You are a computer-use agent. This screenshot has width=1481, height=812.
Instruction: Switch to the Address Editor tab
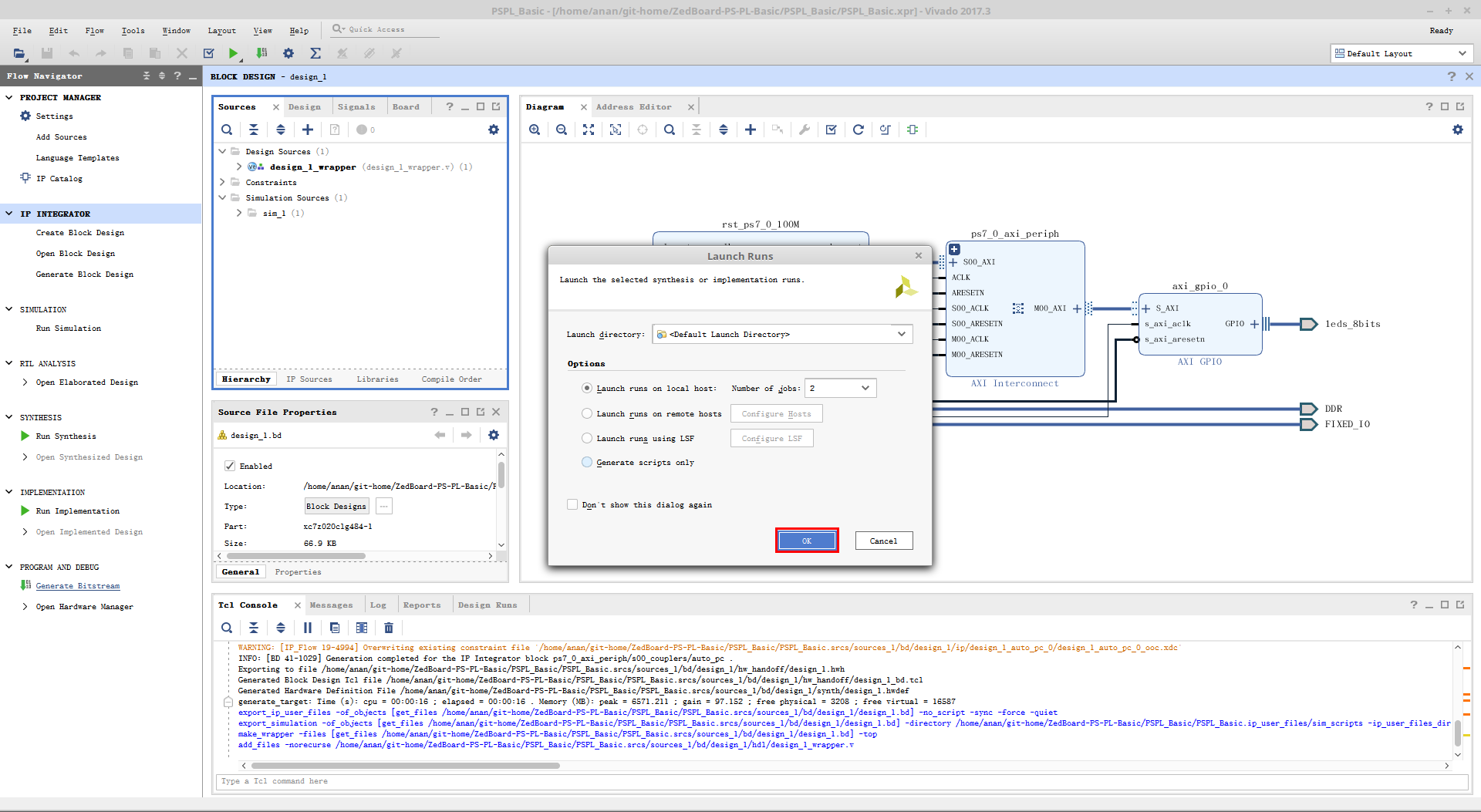point(633,106)
